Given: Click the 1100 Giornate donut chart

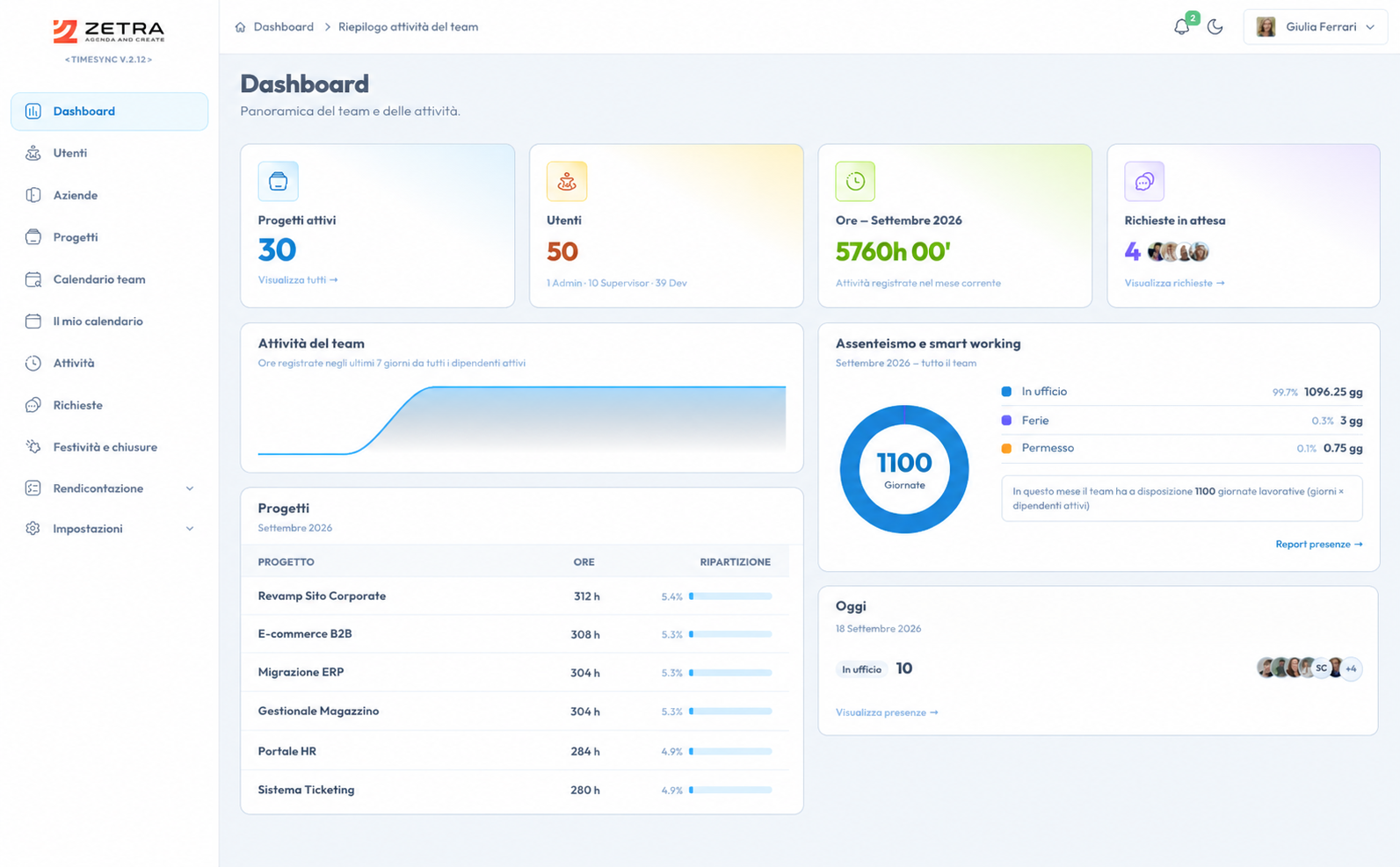Looking at the screenshot, I should pos(904,469).
